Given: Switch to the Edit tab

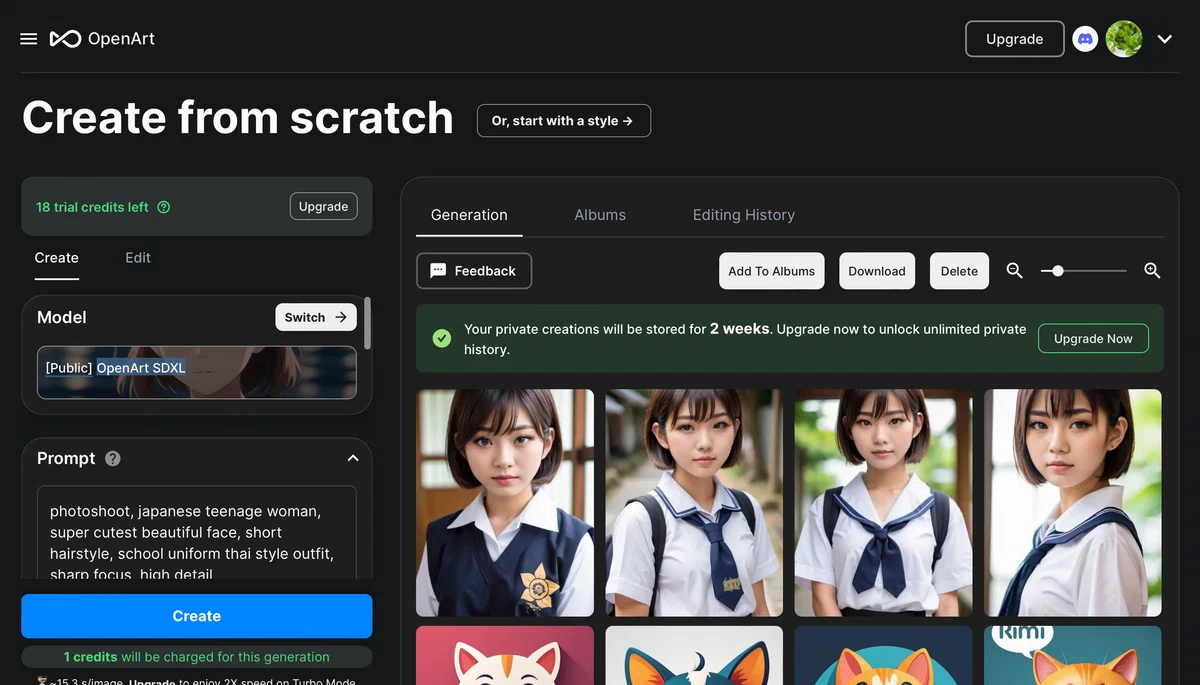Looking at the screenshot, I should point(138,258).
